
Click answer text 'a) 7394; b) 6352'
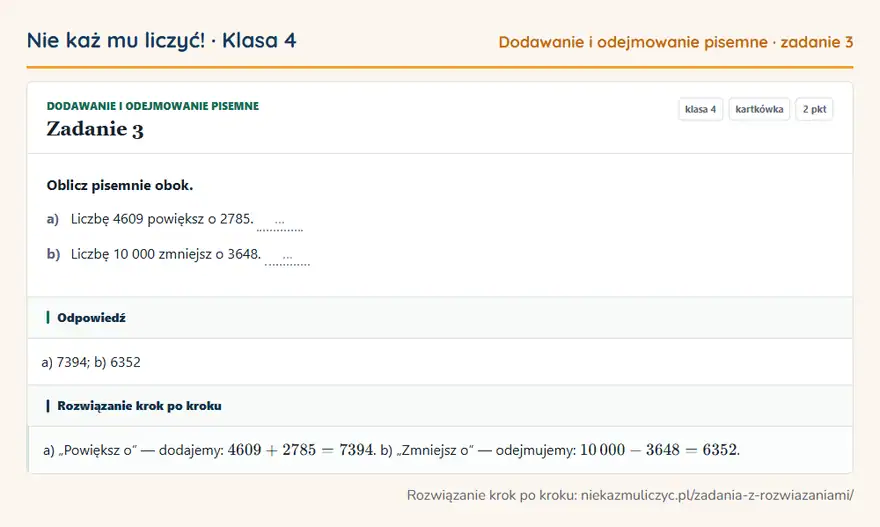(91, 362)
